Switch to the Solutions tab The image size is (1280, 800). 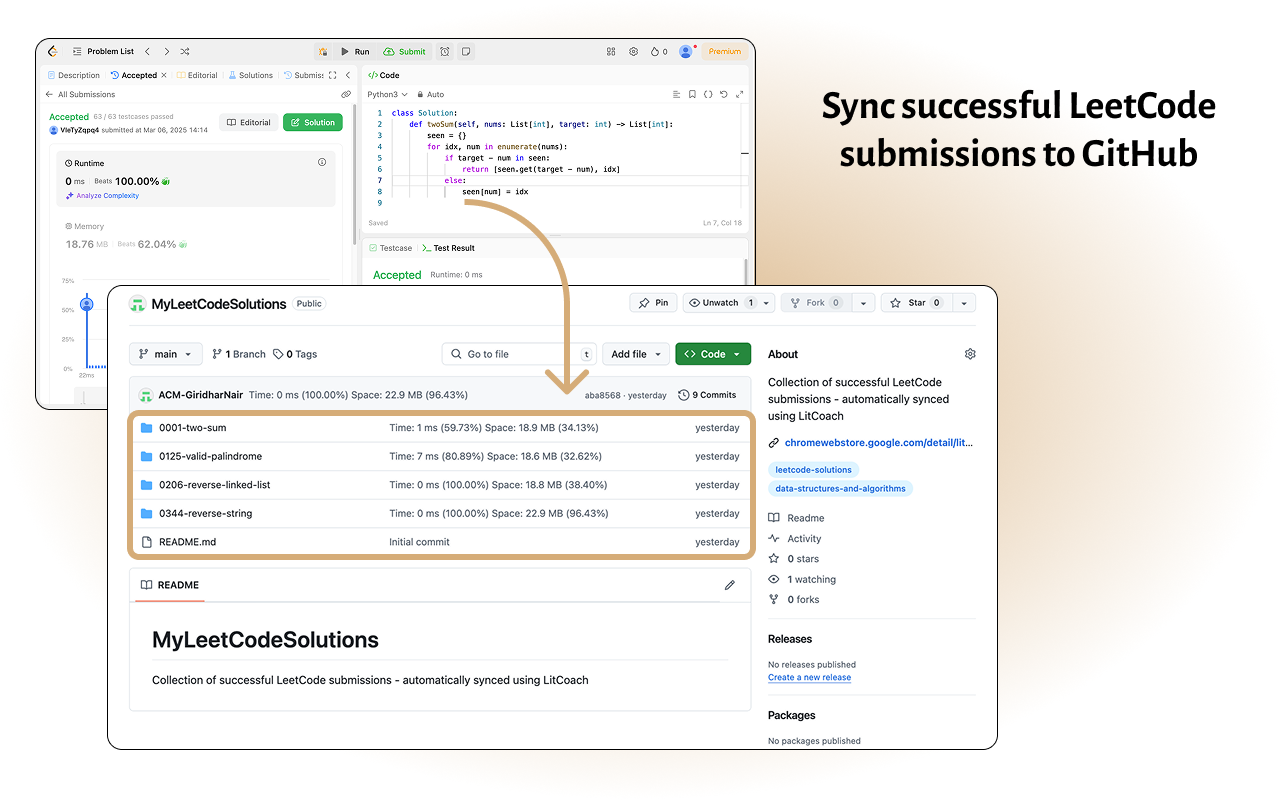pos(250,75)
